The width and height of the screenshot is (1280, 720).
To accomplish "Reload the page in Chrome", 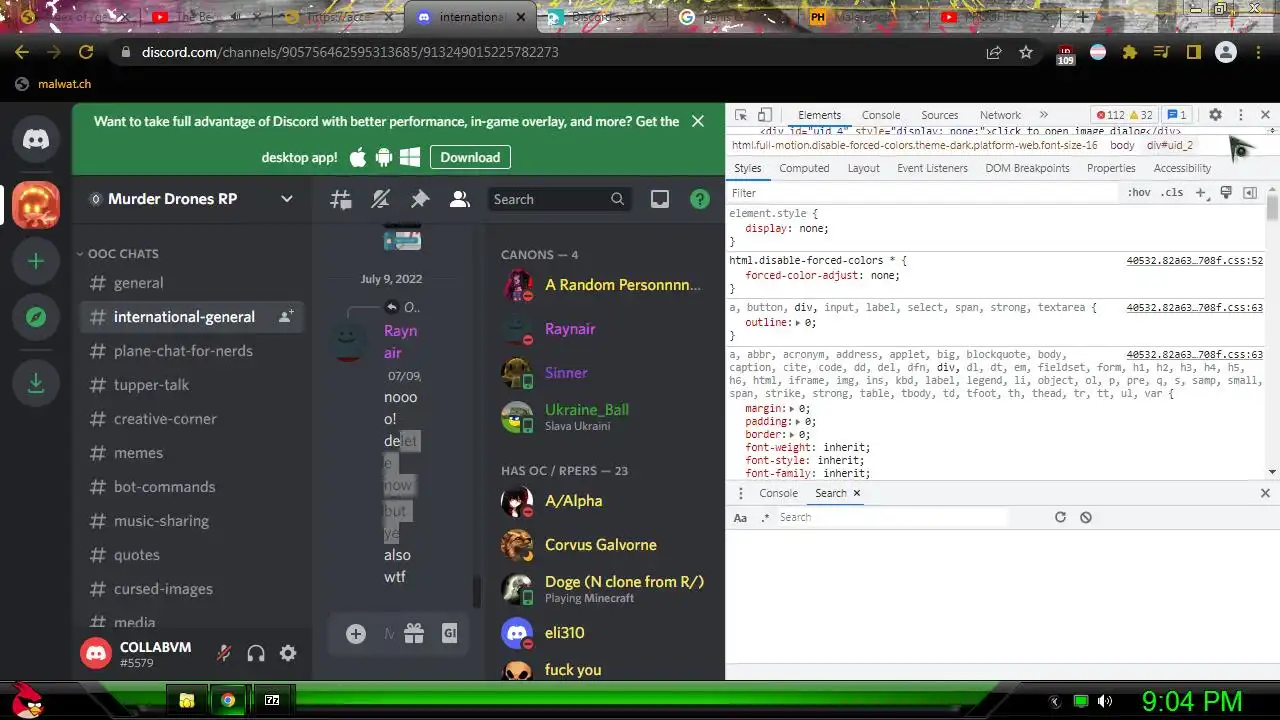I will tap(86, 52).
